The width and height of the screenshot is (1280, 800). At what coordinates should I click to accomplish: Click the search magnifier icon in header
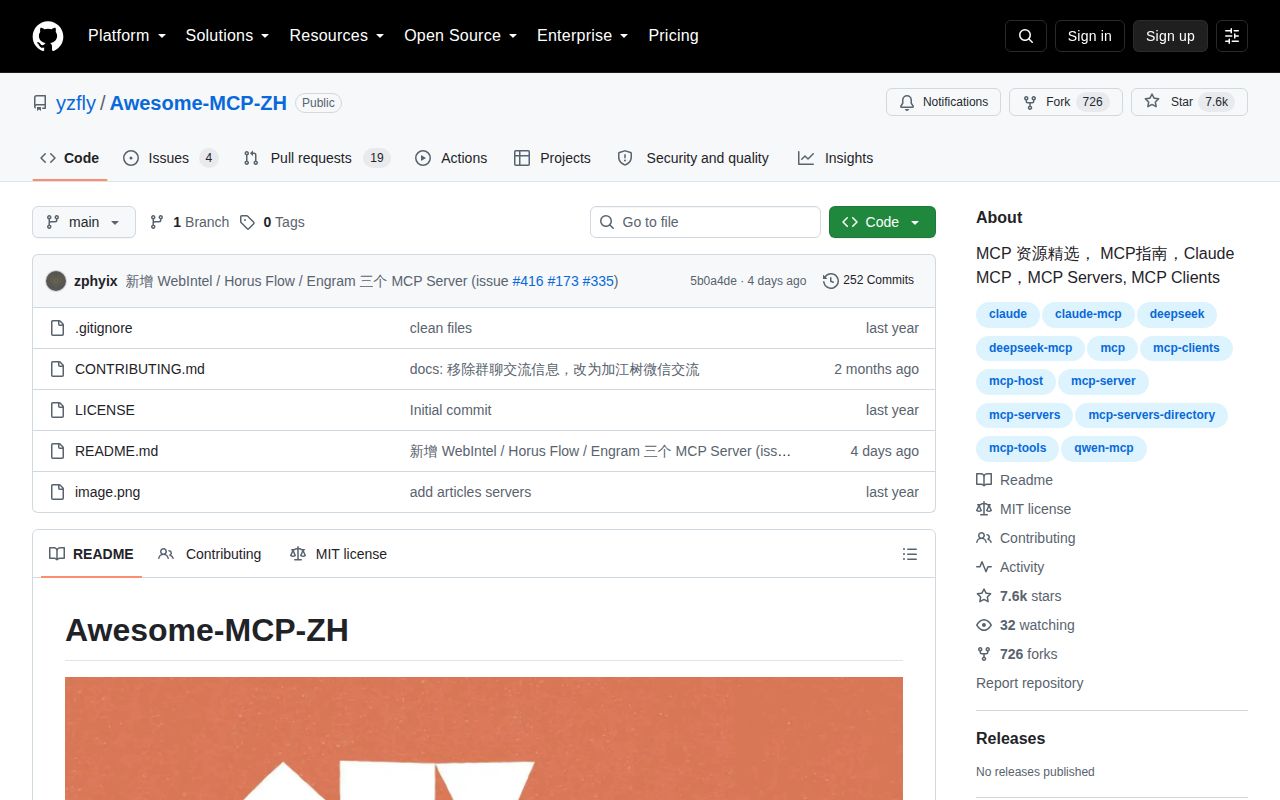point(1026,36)
